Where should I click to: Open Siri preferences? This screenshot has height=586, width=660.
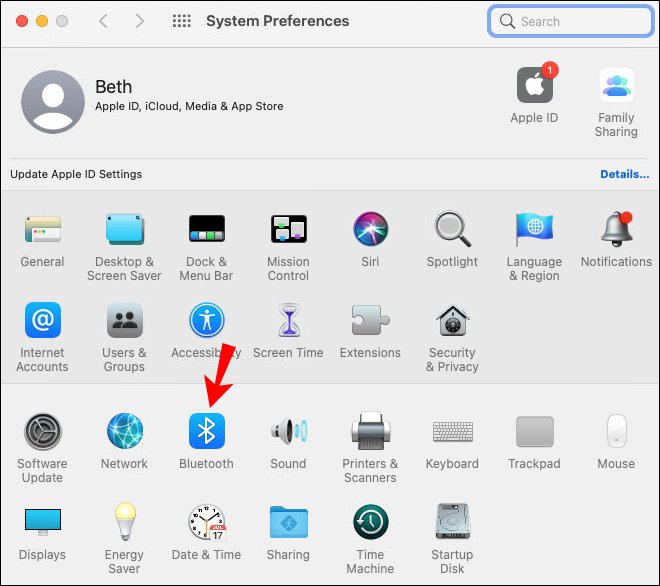[370, 229]
